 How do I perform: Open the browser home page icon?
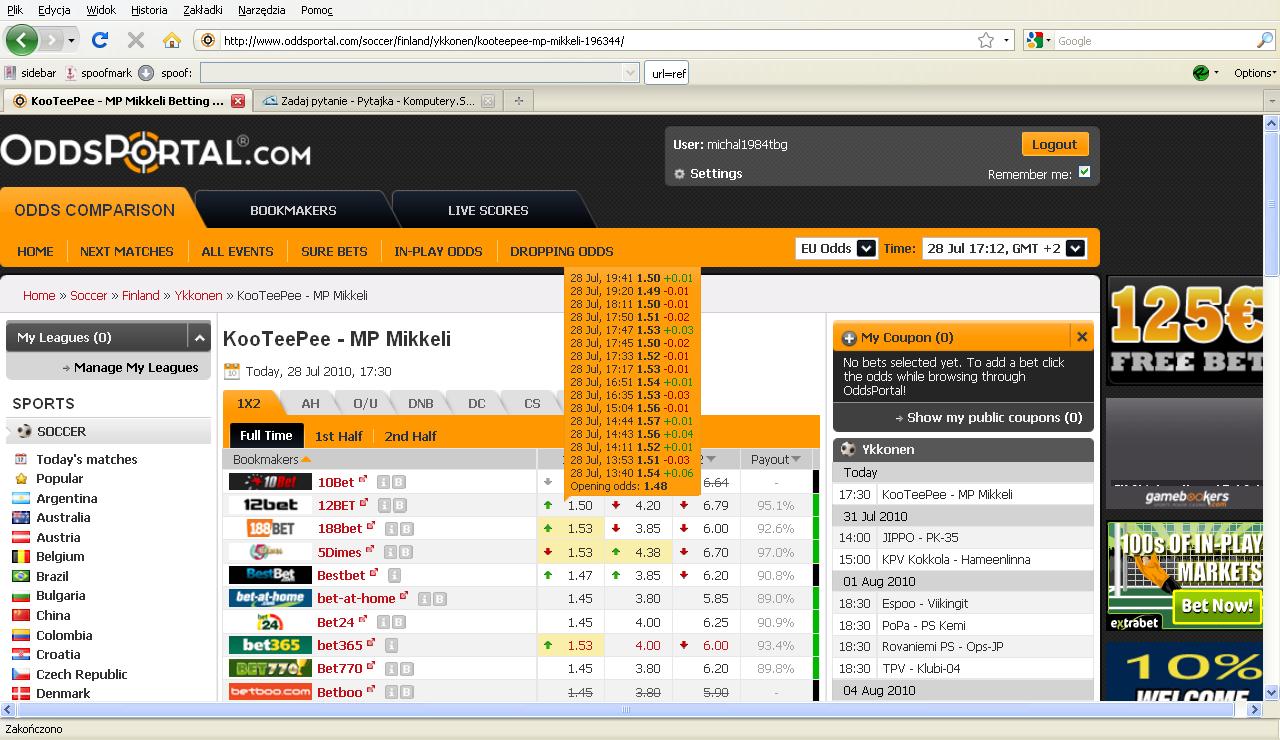click(x=172, y=40)
